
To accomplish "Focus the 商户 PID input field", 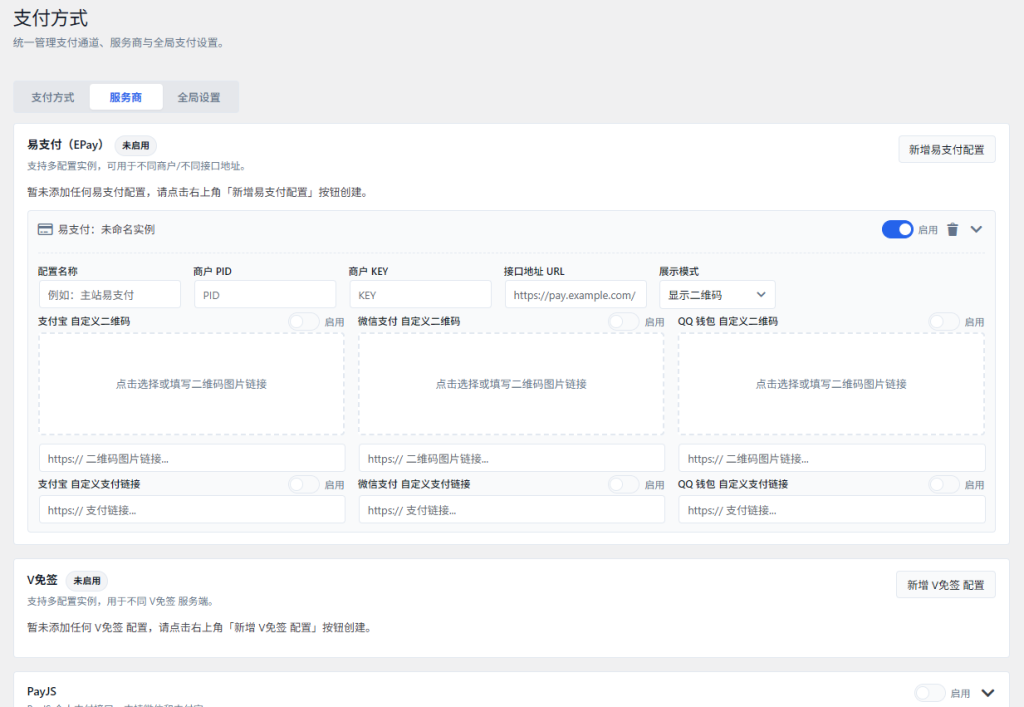I will tap(264, 295).
